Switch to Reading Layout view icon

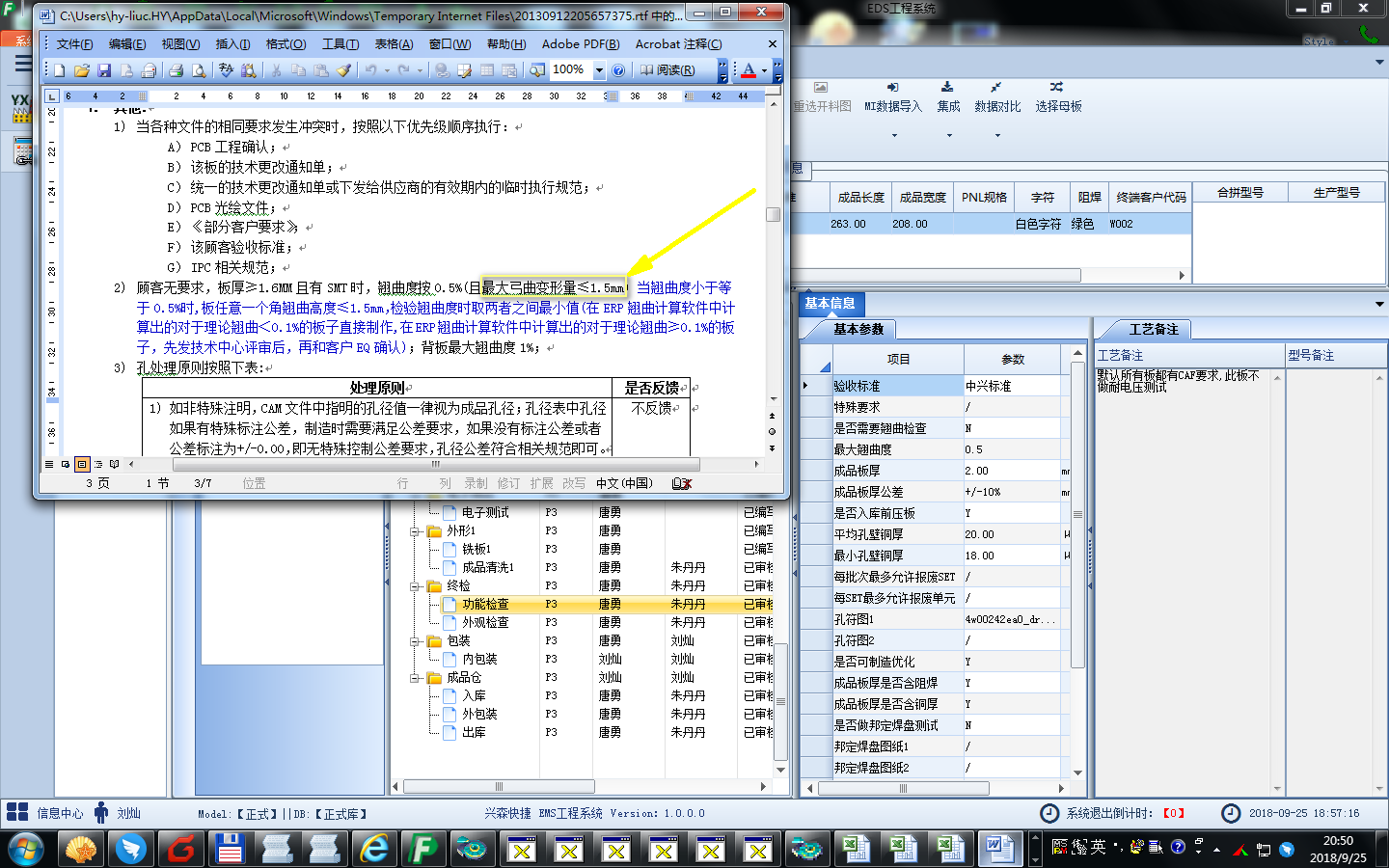115,464
